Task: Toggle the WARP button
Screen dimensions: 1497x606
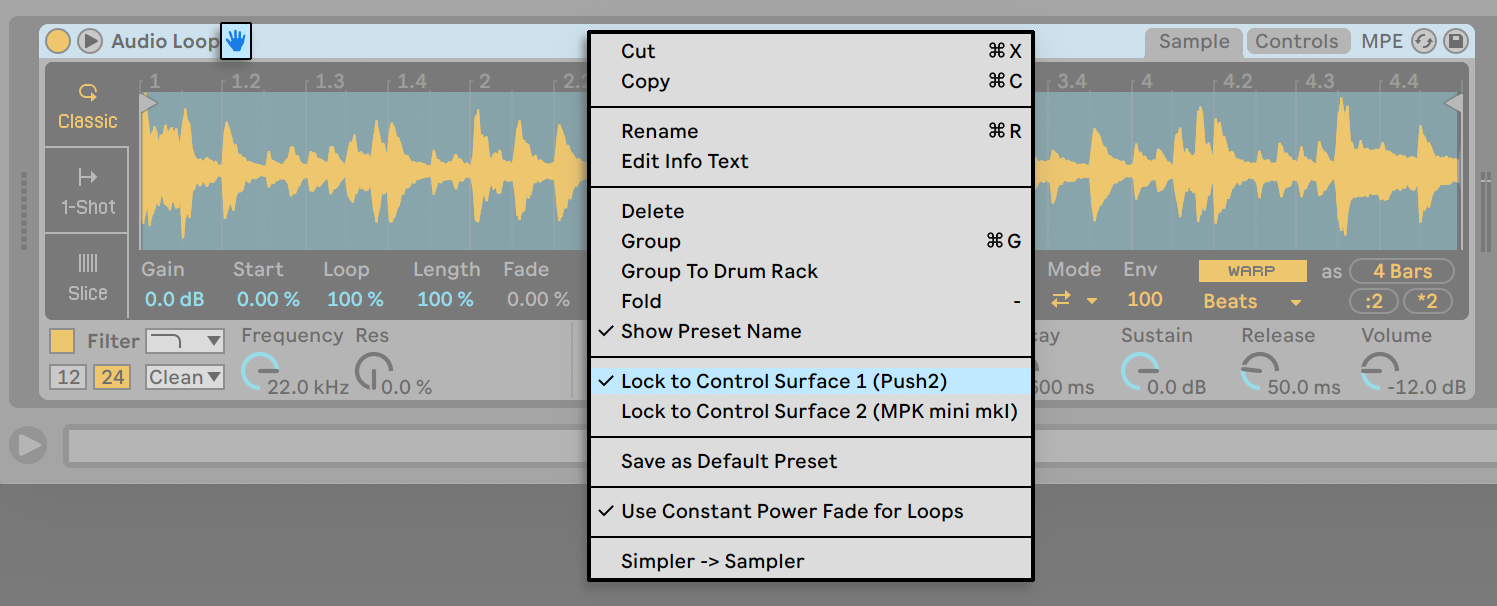Action: (1252, 271)
